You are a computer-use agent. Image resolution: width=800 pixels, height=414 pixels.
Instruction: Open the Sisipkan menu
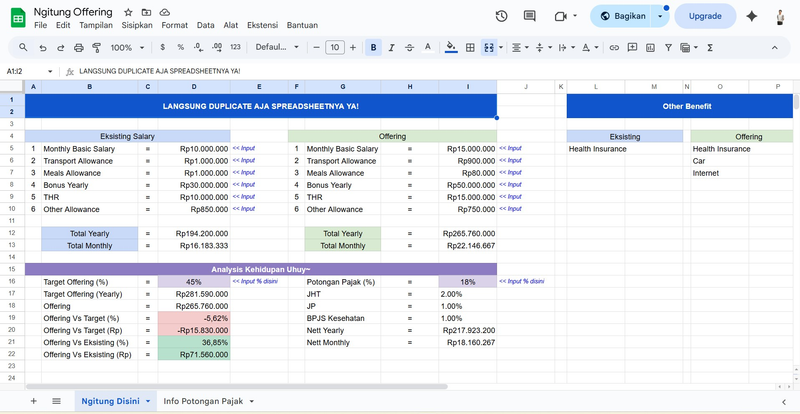tap(136, 25)
